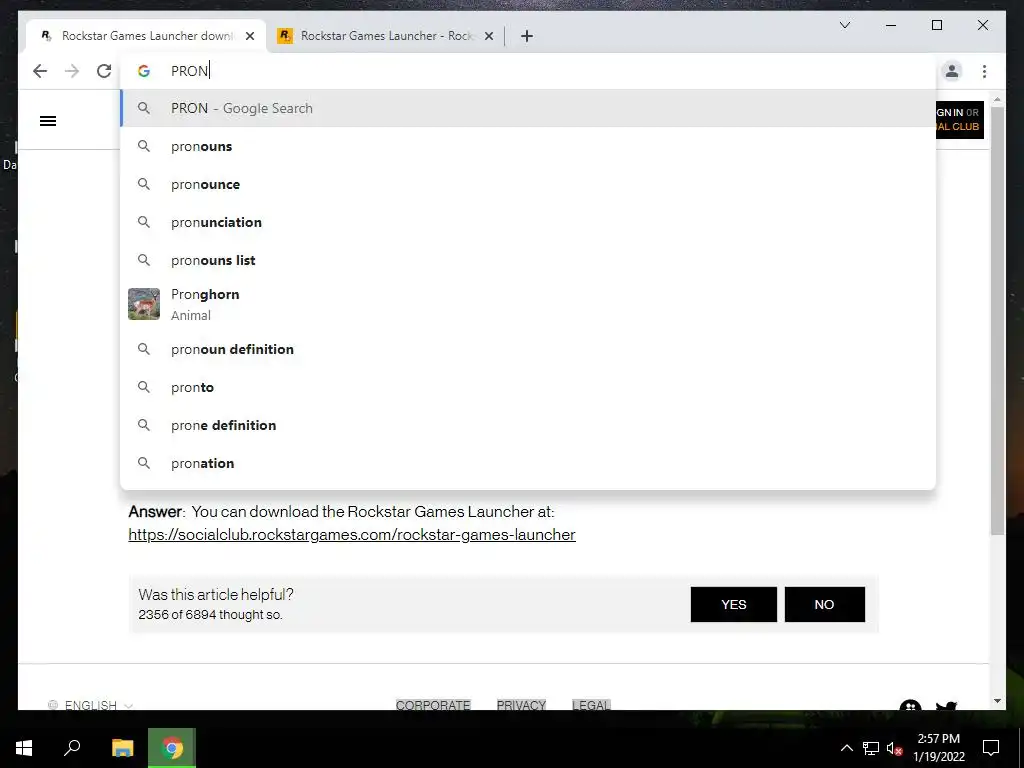Choose the pronounce suggestion
The image size is (1024, 768).
click(528, 184)
